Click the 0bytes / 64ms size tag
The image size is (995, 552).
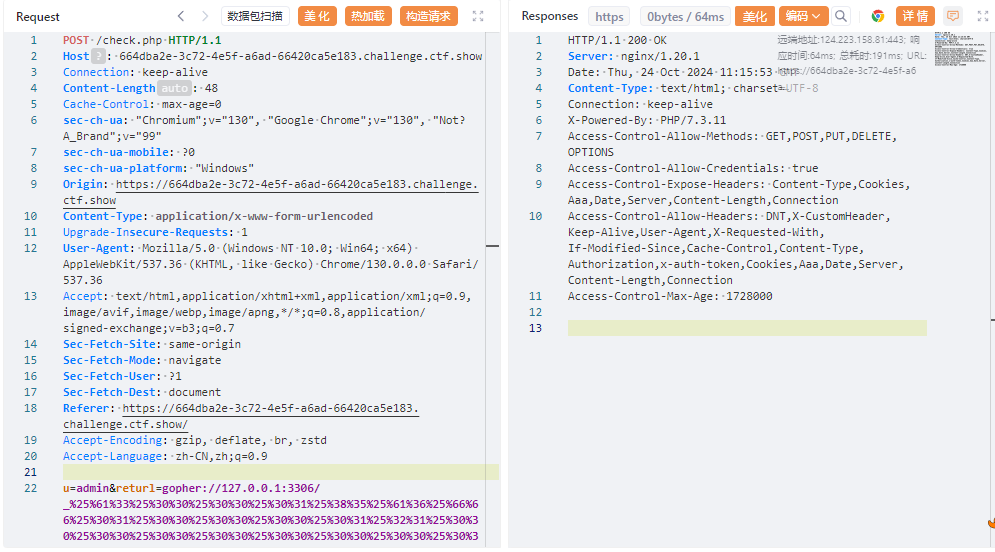[x=685, y=16]
